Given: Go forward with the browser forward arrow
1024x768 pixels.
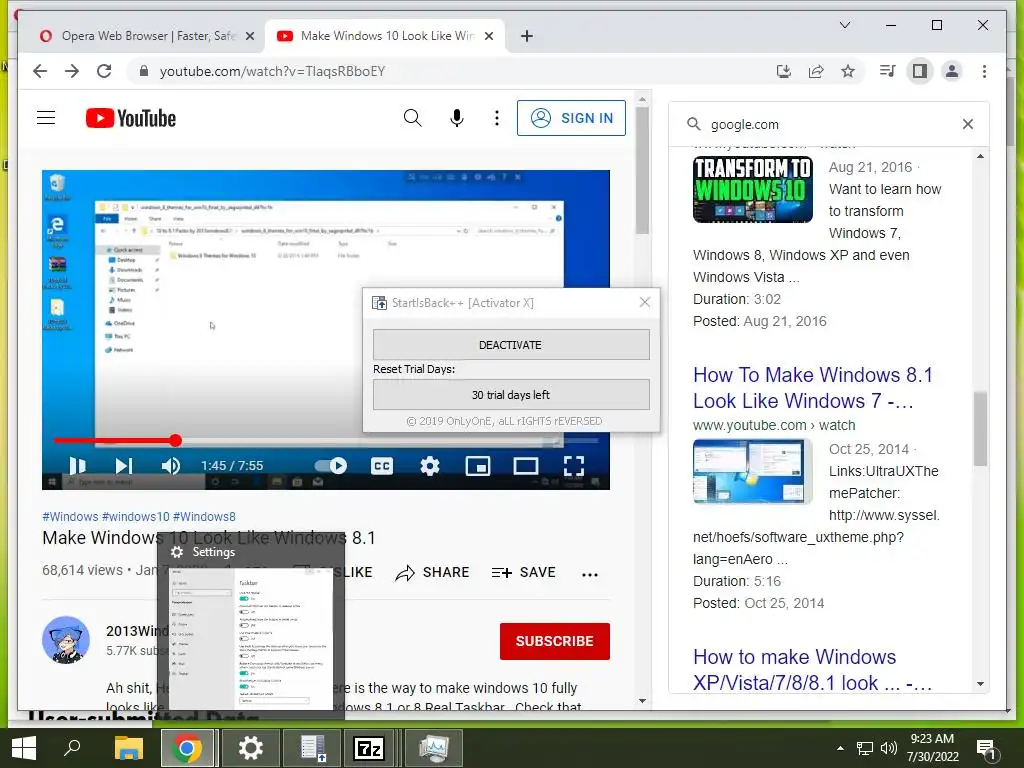Looking at the screenshot, I should 72,71.
